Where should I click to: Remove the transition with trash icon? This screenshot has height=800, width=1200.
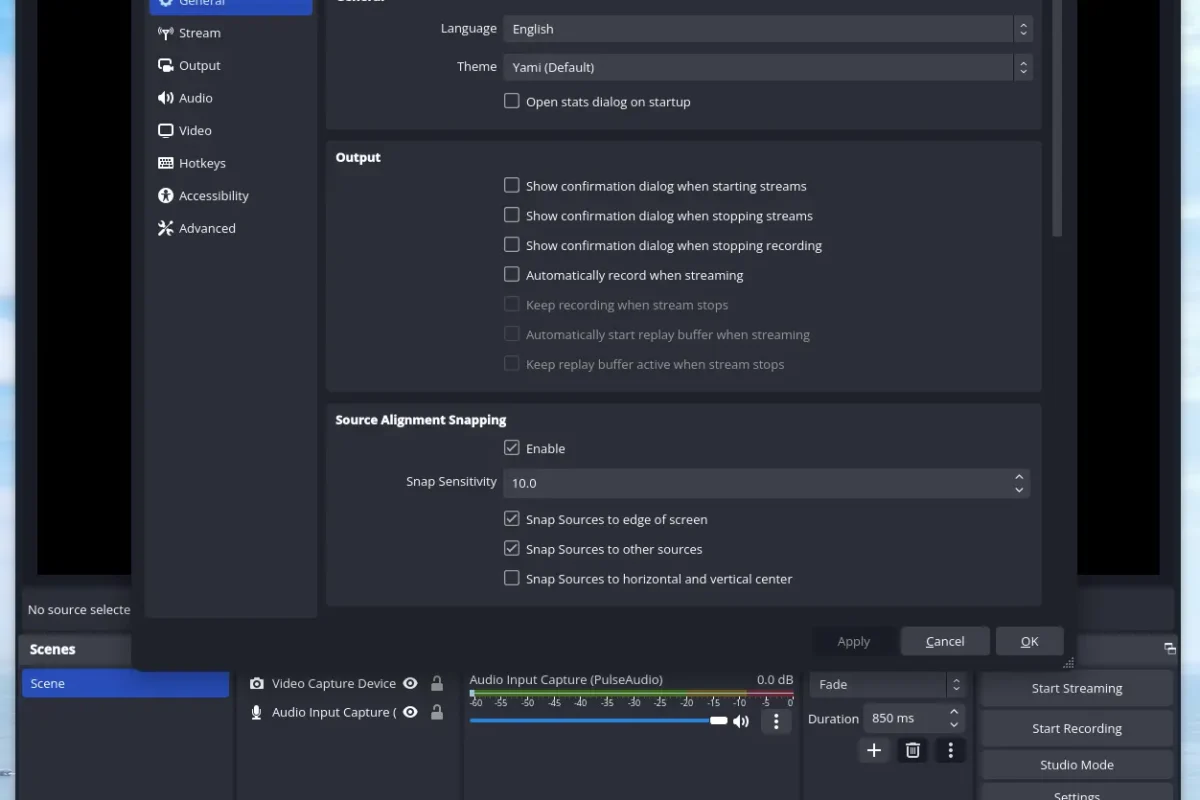click(912, 750)
